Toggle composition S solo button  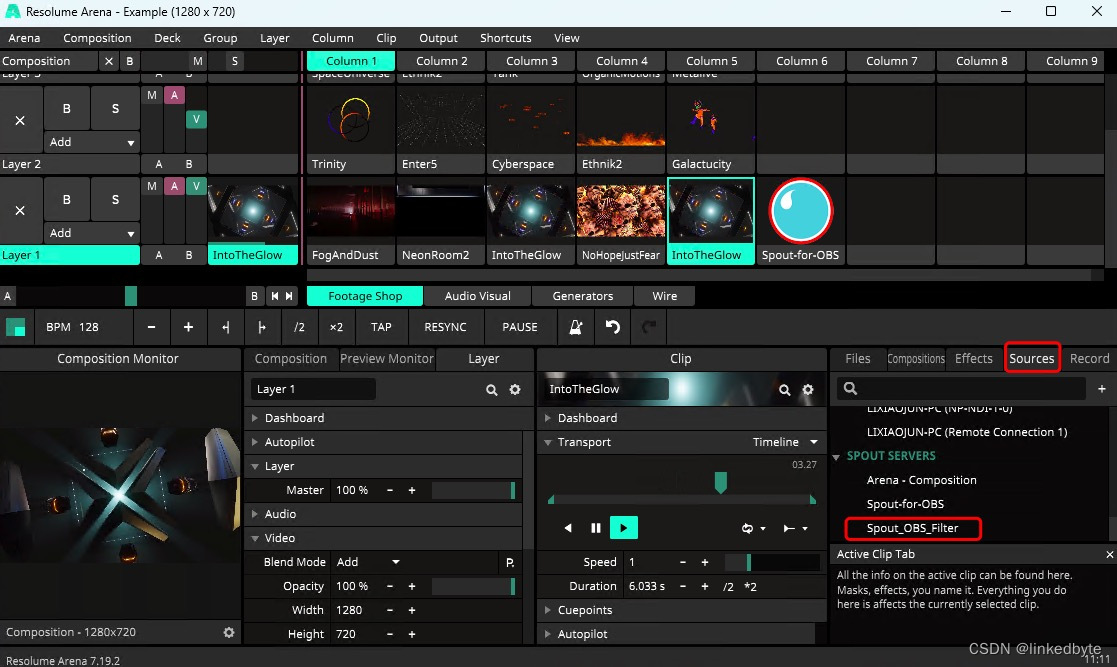[234, 61]
